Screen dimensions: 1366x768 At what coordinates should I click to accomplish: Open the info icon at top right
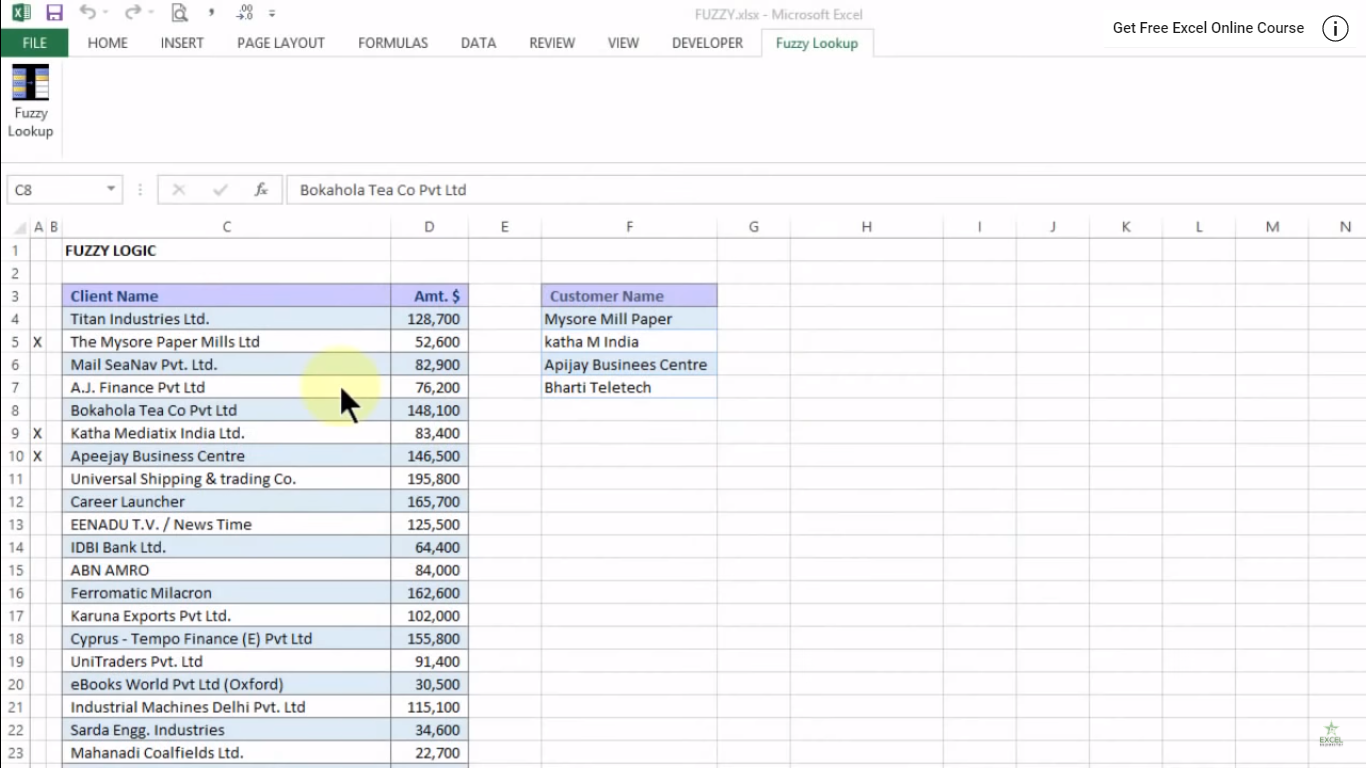coord(1335,28)
